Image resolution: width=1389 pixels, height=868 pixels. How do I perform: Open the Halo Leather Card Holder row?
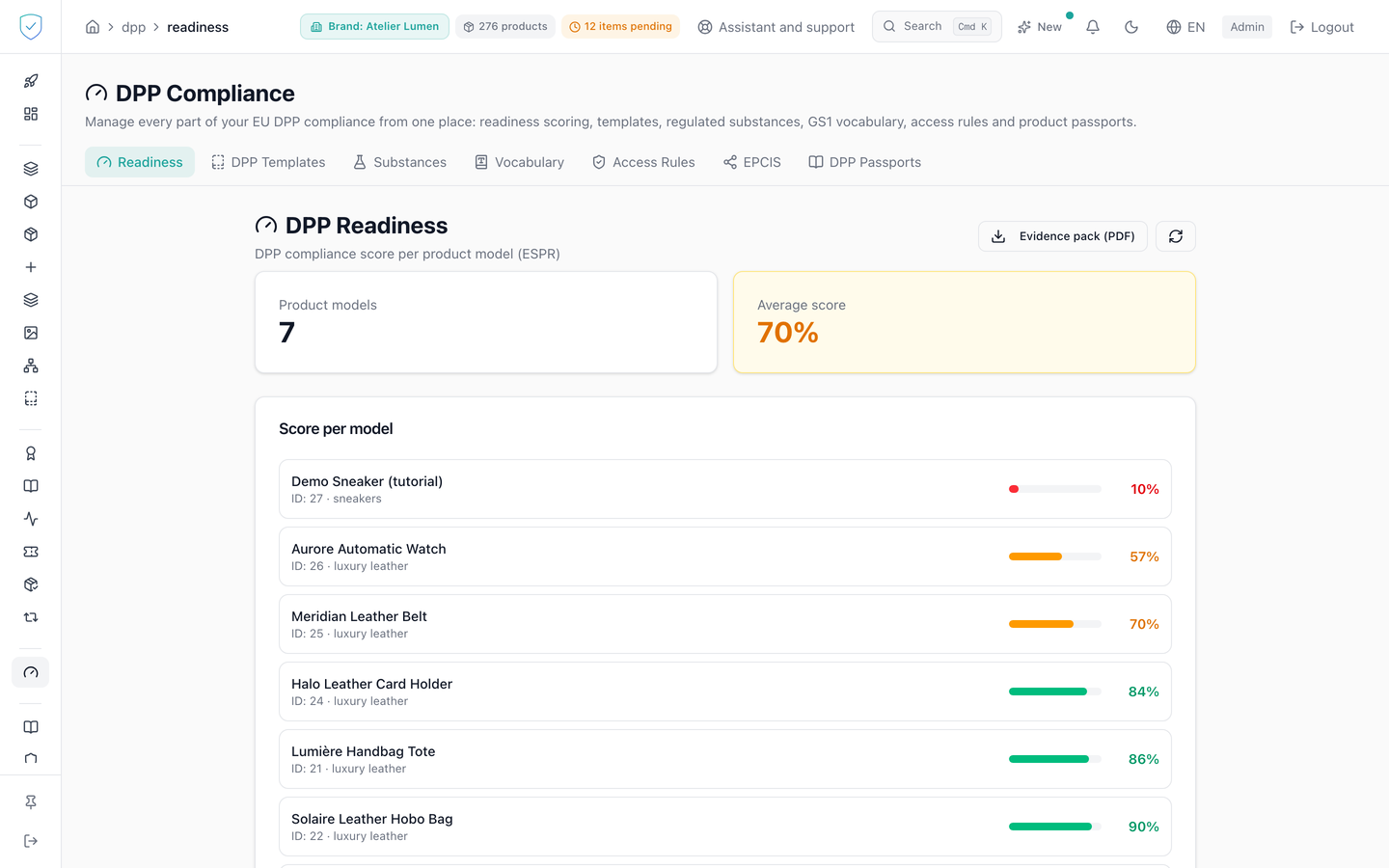click(725, 692)
